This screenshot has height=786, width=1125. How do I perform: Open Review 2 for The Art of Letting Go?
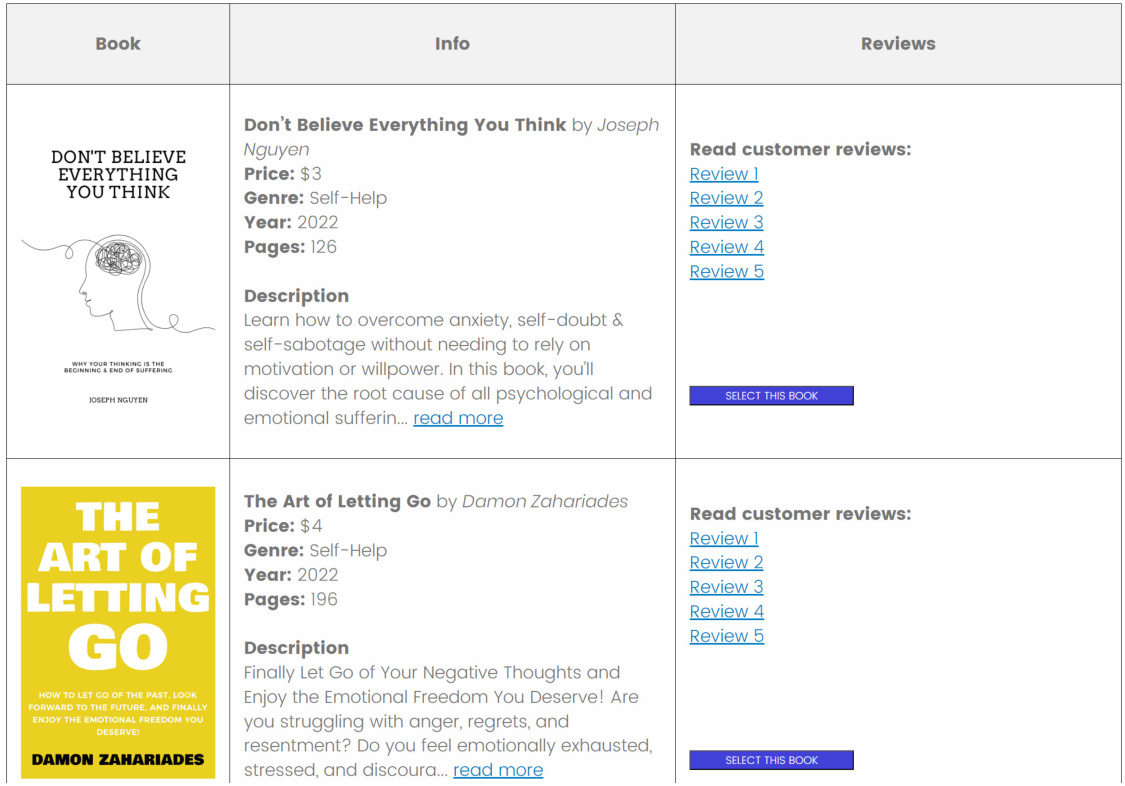click(726, 563)
